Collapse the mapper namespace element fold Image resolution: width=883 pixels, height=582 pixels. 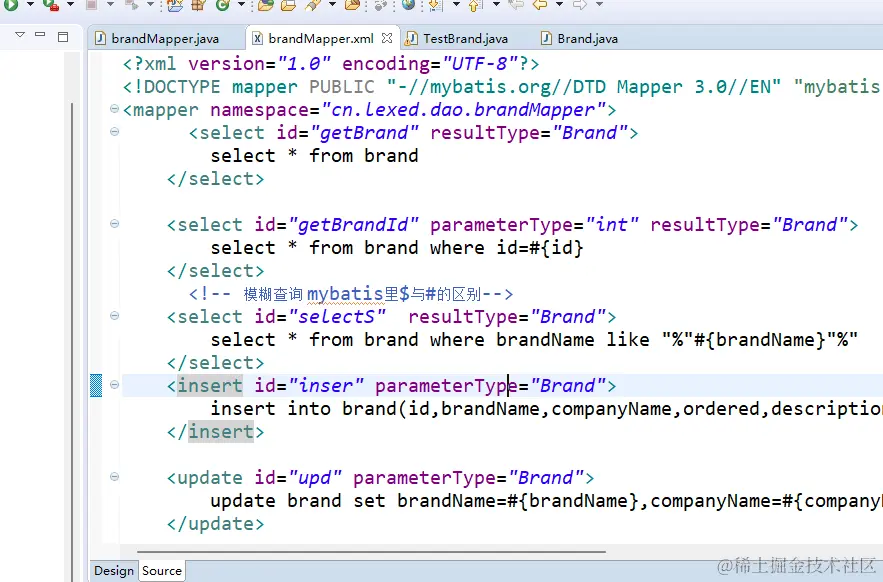click(x=114, y=108)
